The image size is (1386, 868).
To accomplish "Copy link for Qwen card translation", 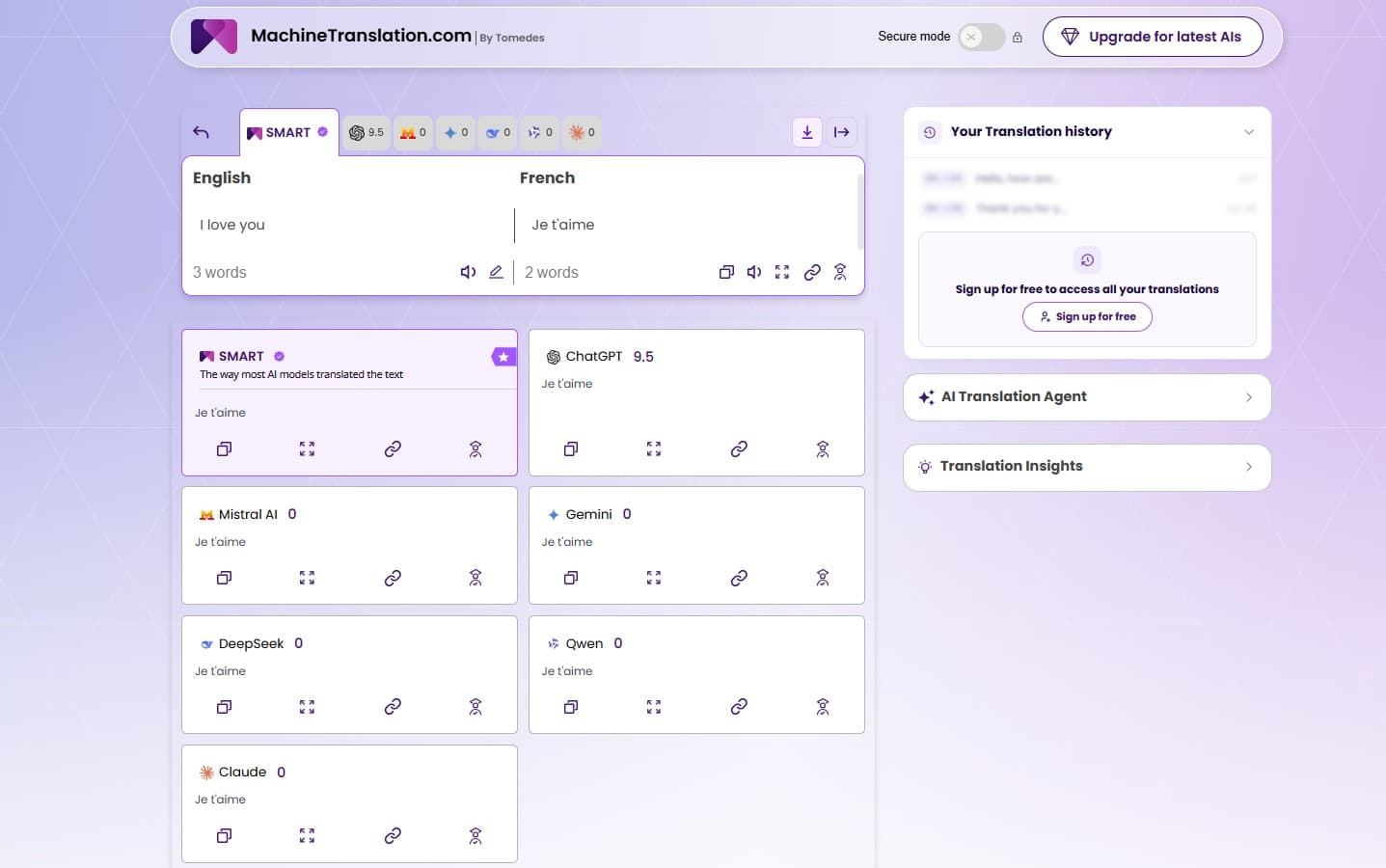I will (x=739, y=707).
